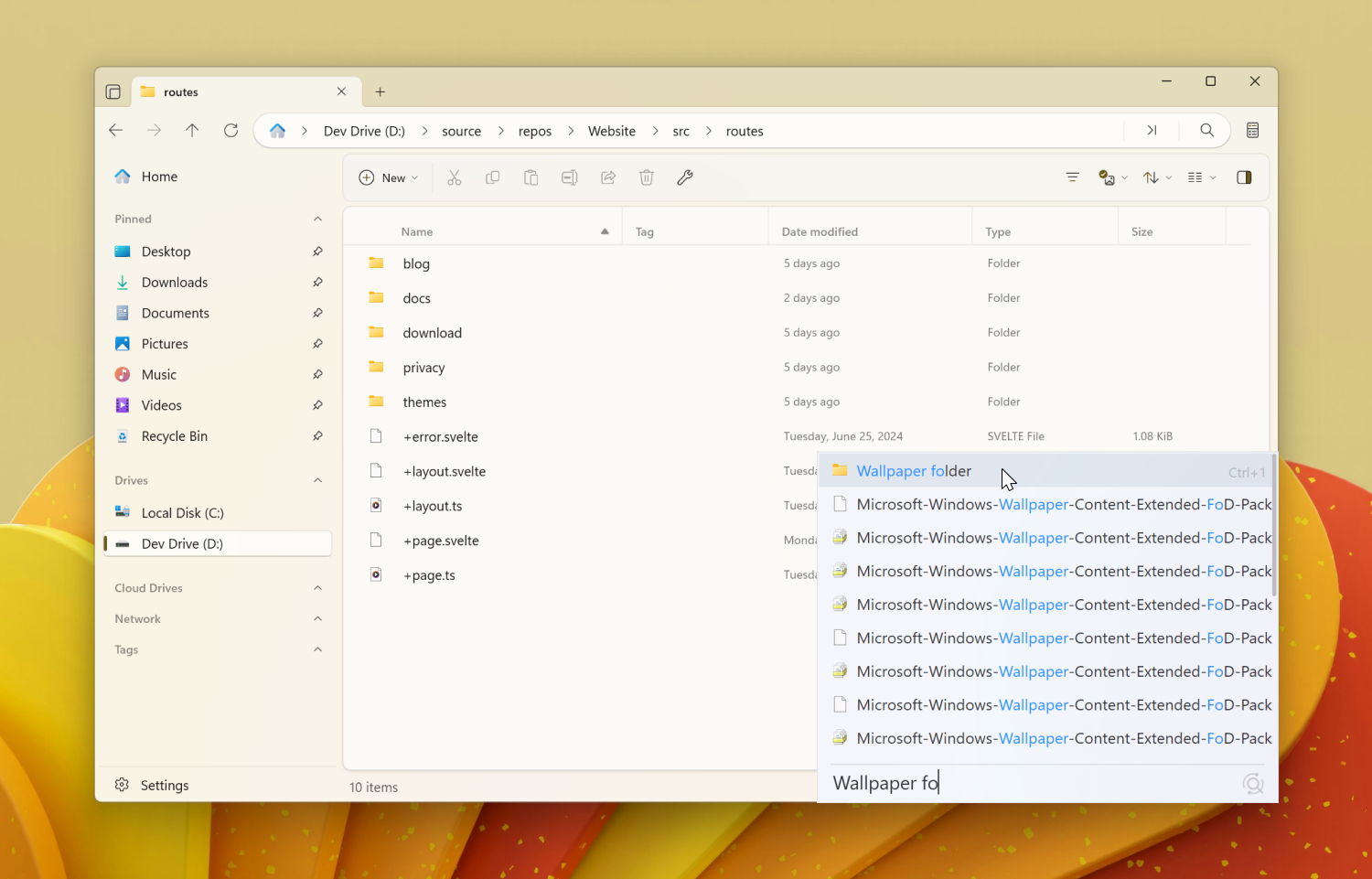Select the Cut tool in the toolbar
Viewport: 1372px width, 879px height.
click(455, 177)
